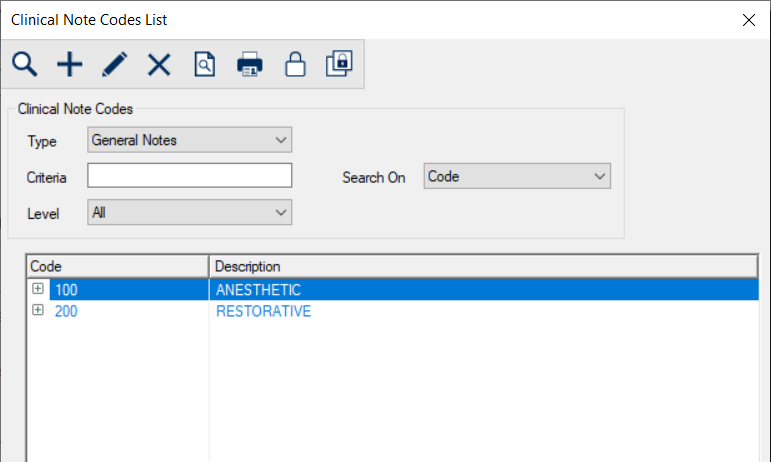Select the 200 code row
Viewport: 771px width, 462px height.
66,312
